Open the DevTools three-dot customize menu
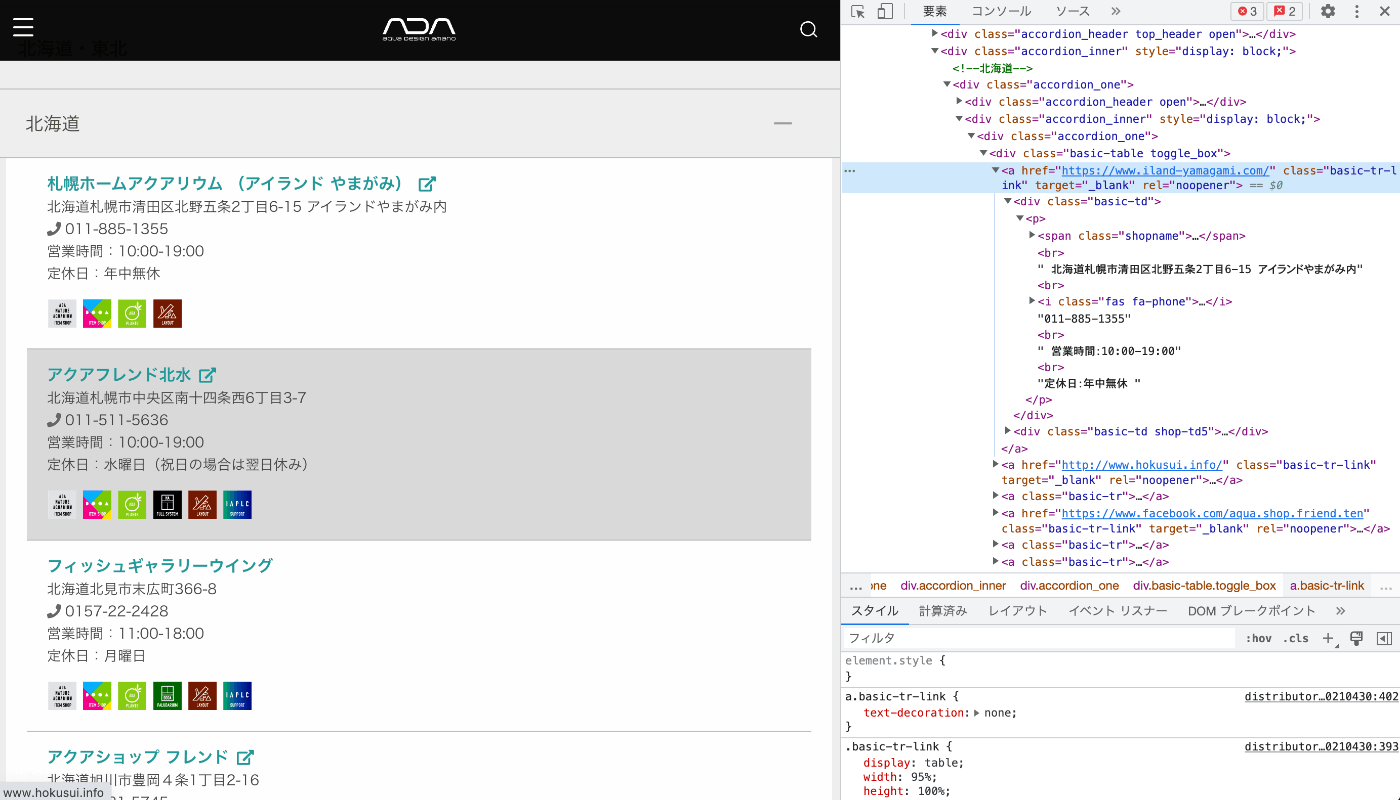1400x800 pixels. click(x=1357, y=11)
